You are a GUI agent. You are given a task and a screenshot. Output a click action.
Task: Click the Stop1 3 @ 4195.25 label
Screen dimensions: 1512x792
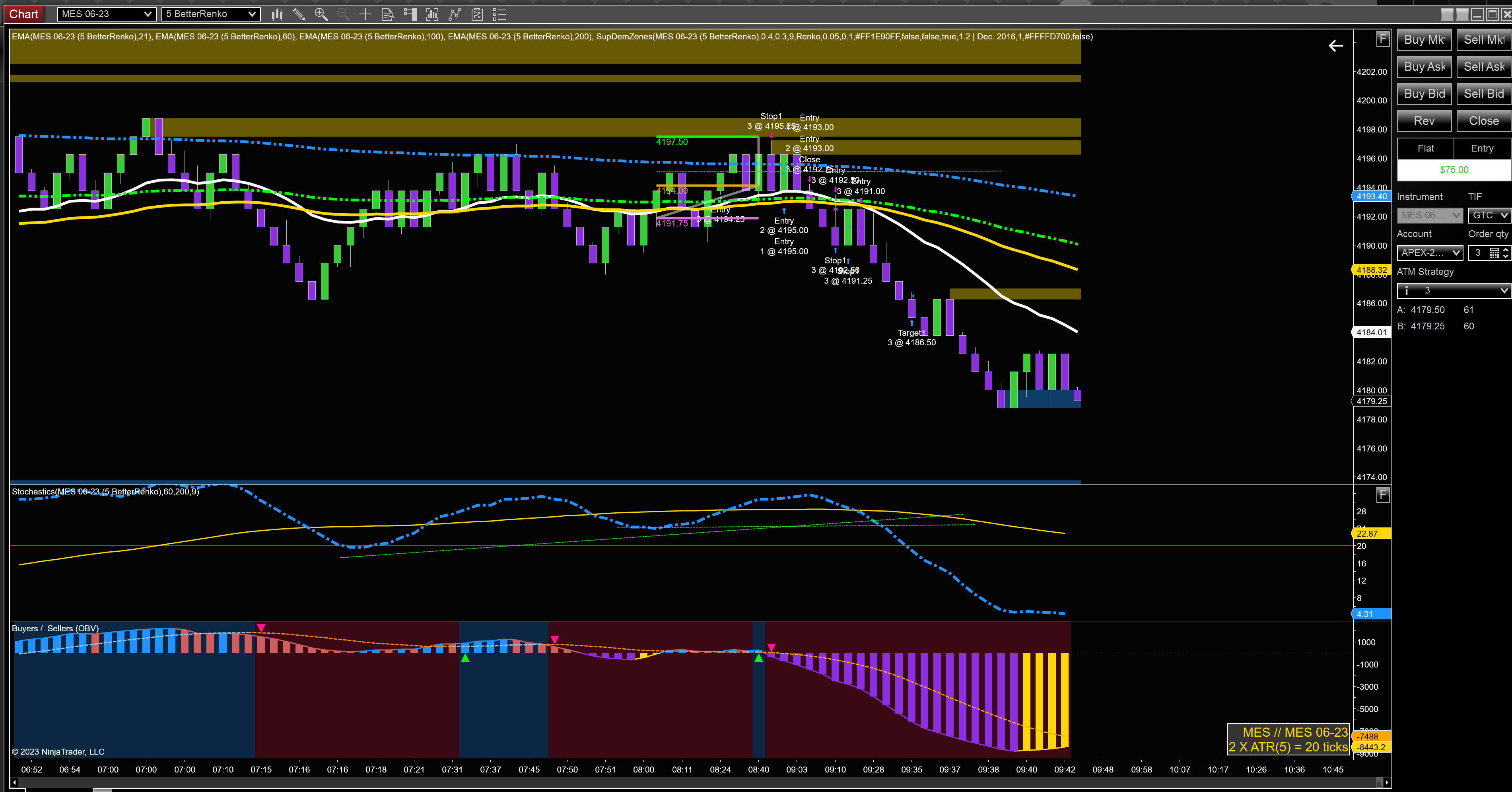(x=771, y=122)
